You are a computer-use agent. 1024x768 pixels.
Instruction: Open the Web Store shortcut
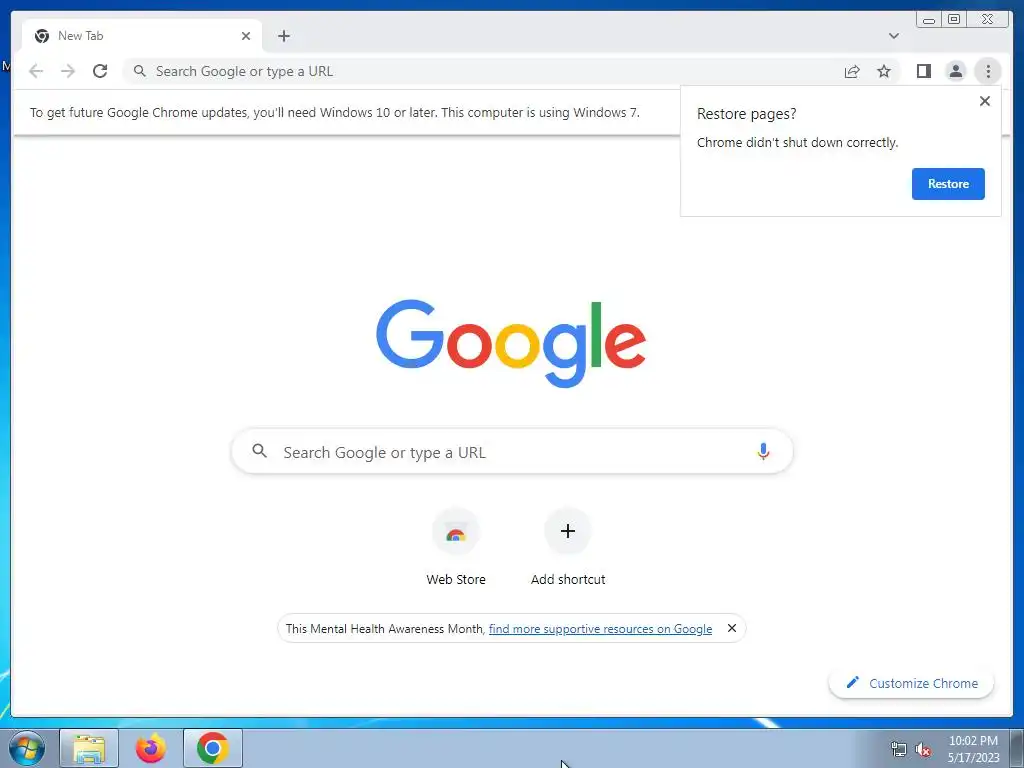456,547
